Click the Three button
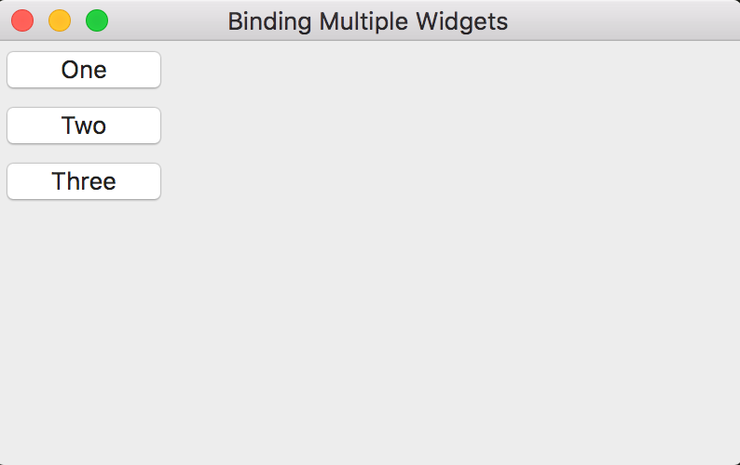 (x=84, y=182)
